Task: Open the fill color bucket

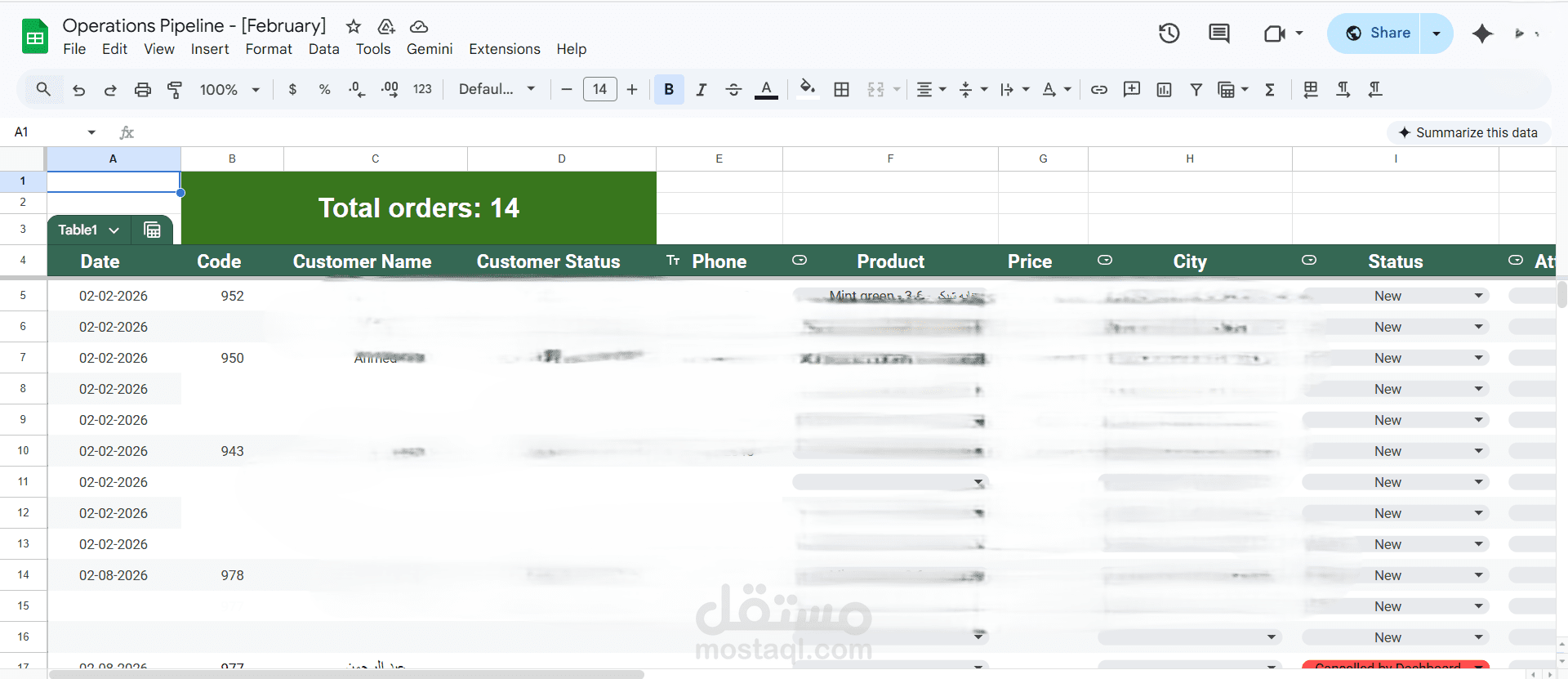Action: (x=807, y=88)
